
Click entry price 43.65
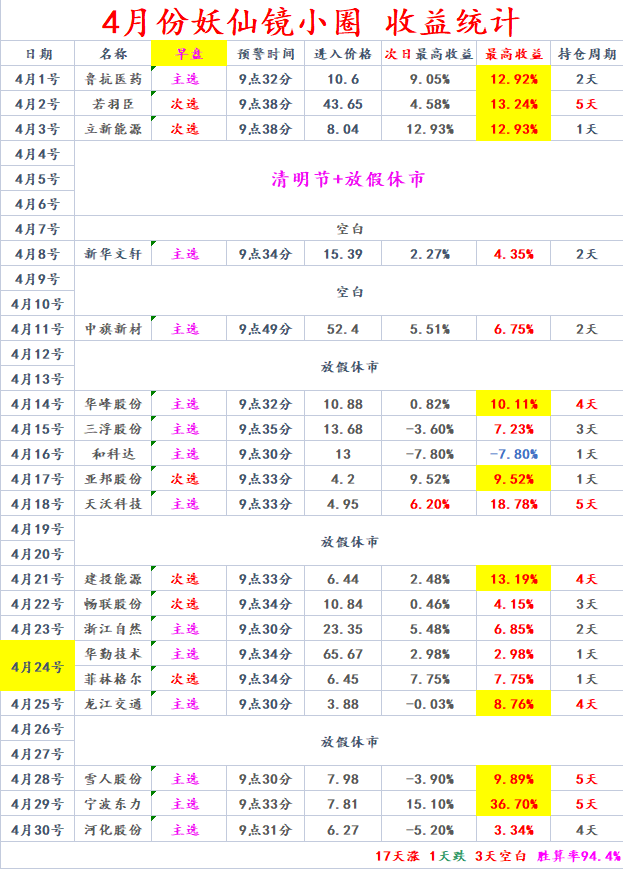click(x=343, y=104)
